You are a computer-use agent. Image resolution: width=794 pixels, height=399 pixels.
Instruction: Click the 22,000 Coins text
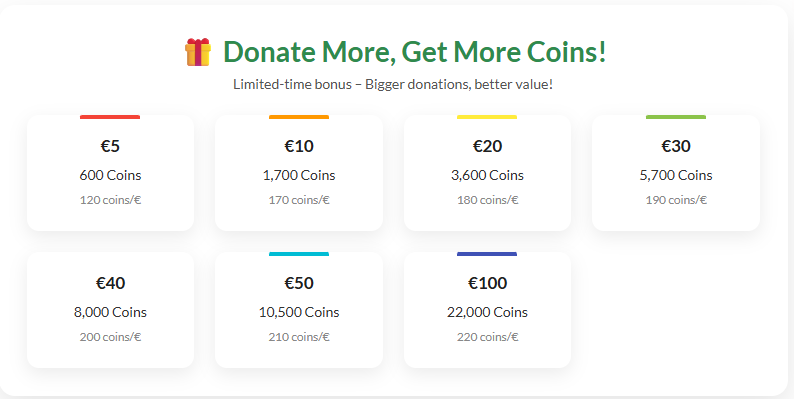point(487,312)
